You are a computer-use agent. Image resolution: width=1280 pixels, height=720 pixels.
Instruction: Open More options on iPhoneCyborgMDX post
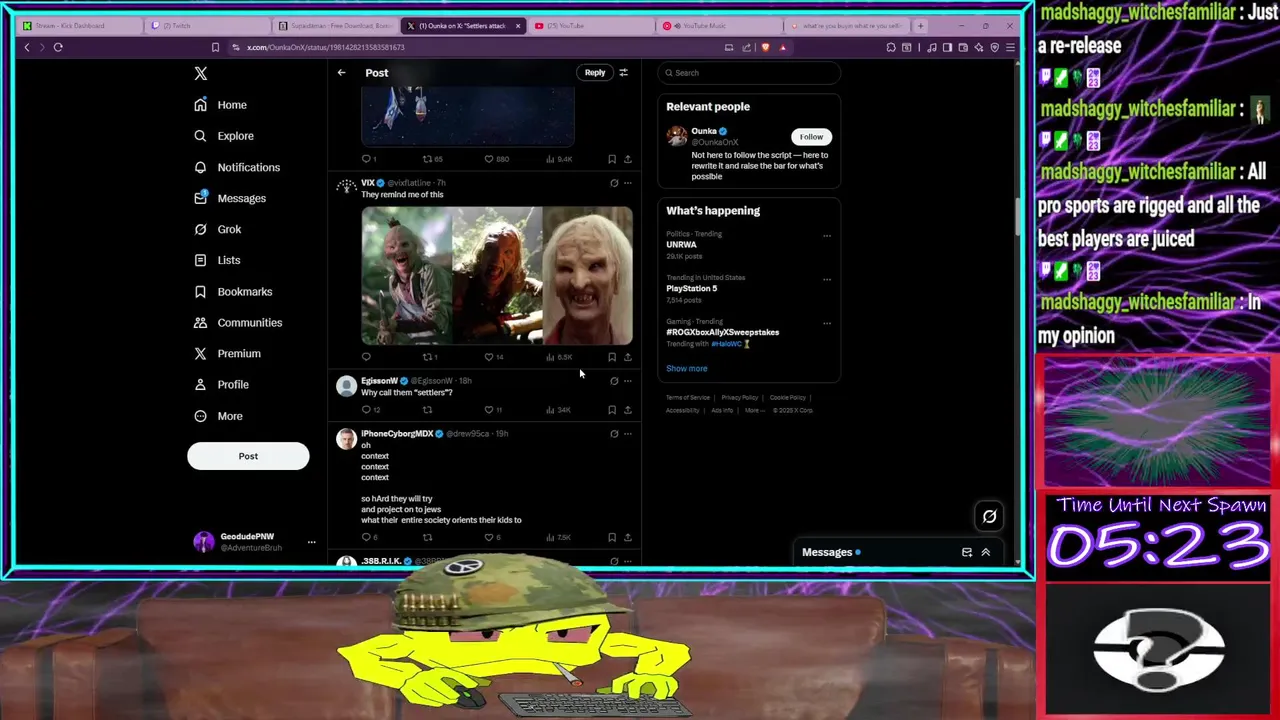(628, 434)
